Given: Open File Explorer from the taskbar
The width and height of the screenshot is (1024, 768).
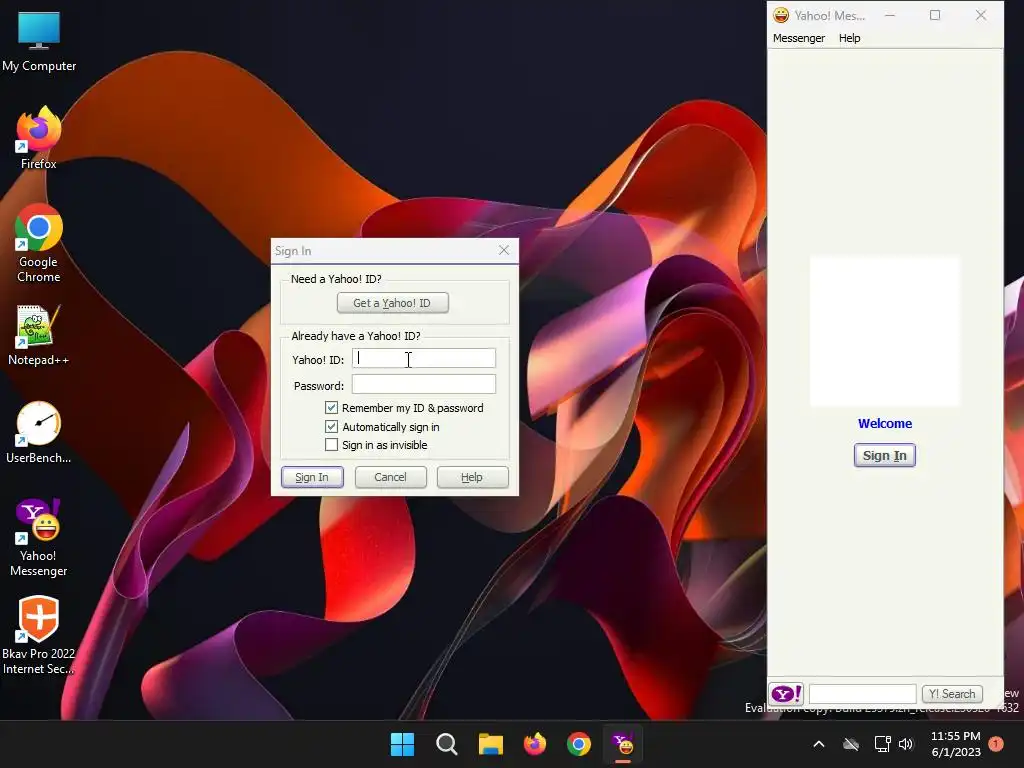Looking at the screenshot, I should coord(490,744).
